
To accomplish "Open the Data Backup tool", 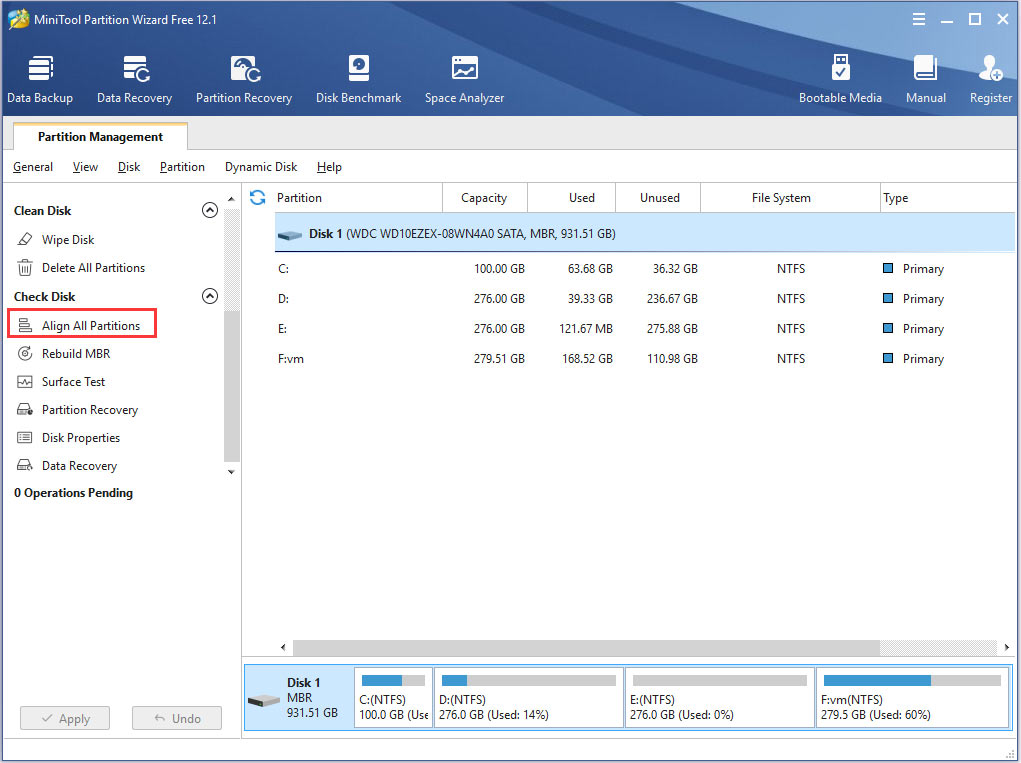I will [x=40, y=79].
